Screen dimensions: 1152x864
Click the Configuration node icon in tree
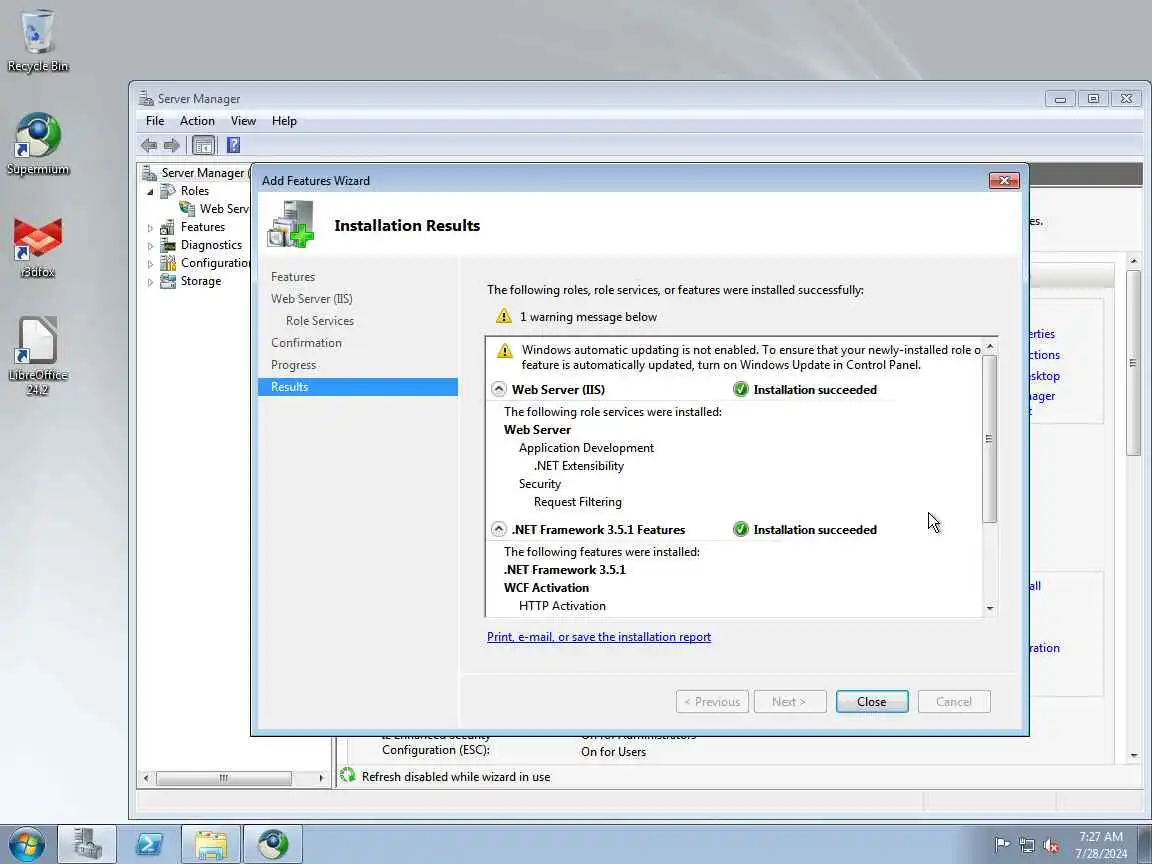pos(168,263)
